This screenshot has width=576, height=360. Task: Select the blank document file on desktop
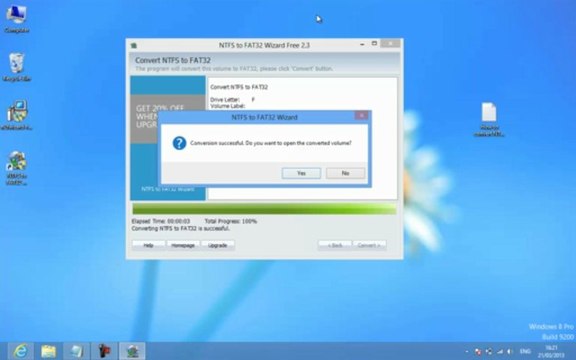pyautogui.click(x=489, y=119)
